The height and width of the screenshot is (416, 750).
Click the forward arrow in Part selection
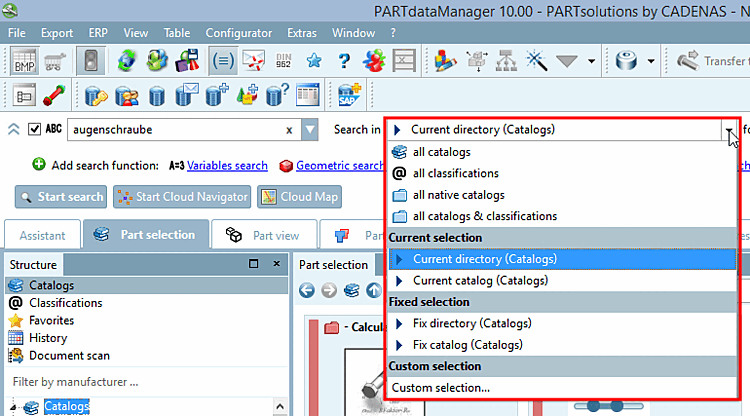[x=329, y=290]
